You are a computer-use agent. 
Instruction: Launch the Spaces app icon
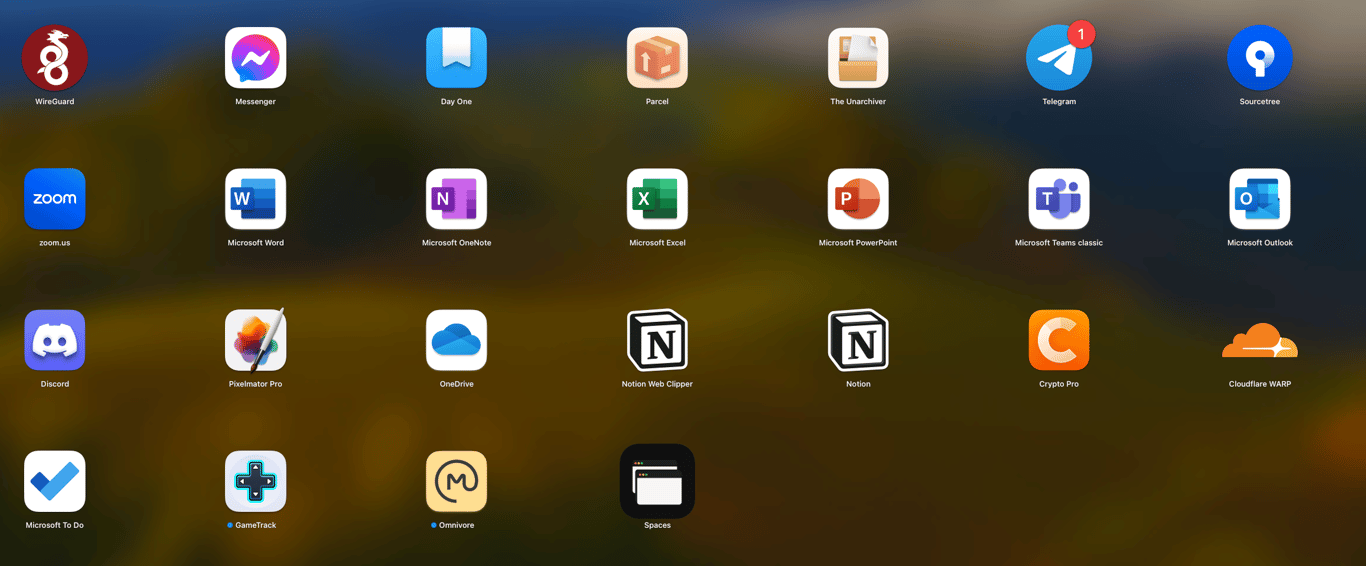pos(657,481)
